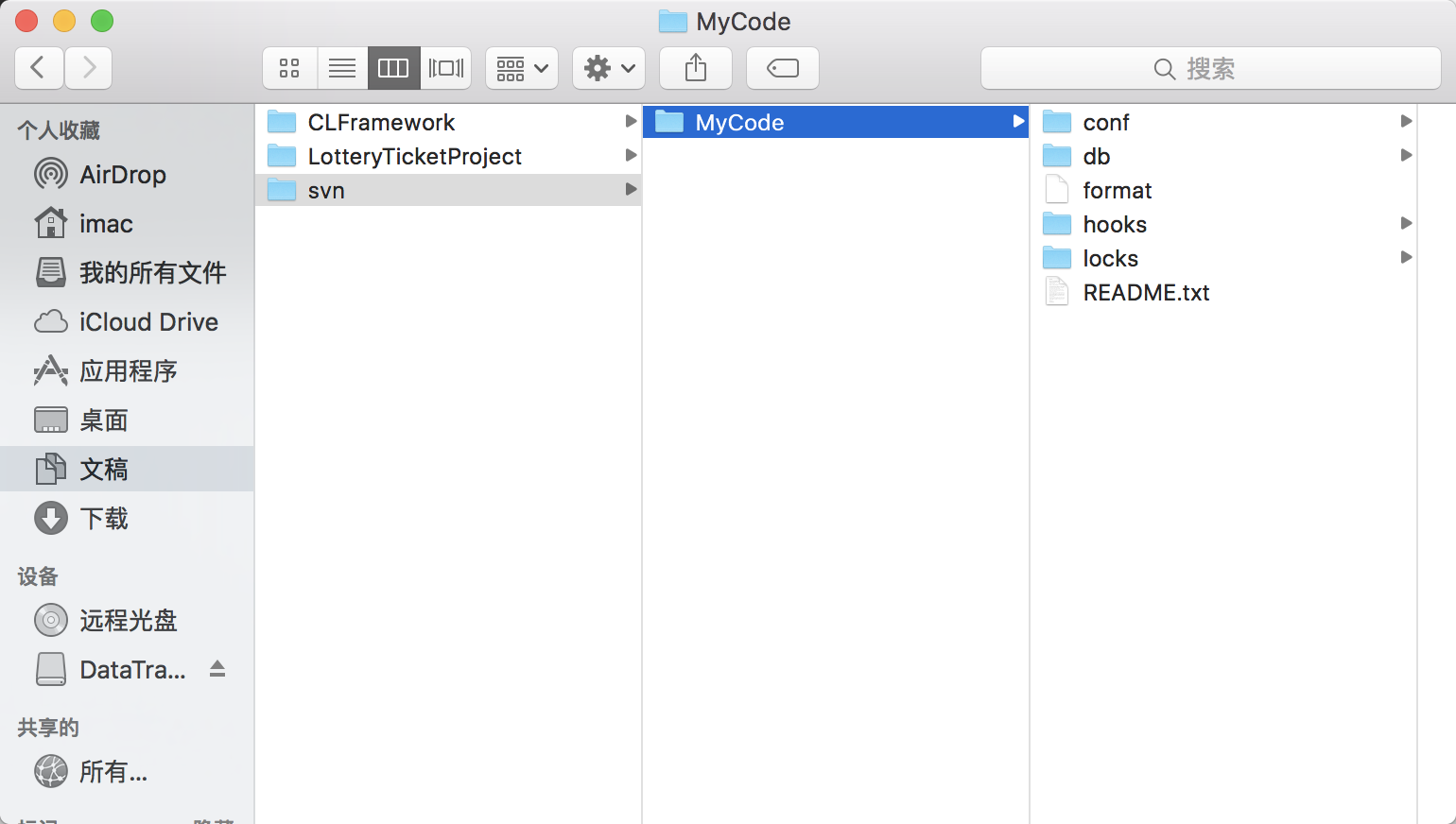Viewport: 1456px width, 824px height.
Task: Focus the 搜索 search field
Action: (x=1211, y=68)
